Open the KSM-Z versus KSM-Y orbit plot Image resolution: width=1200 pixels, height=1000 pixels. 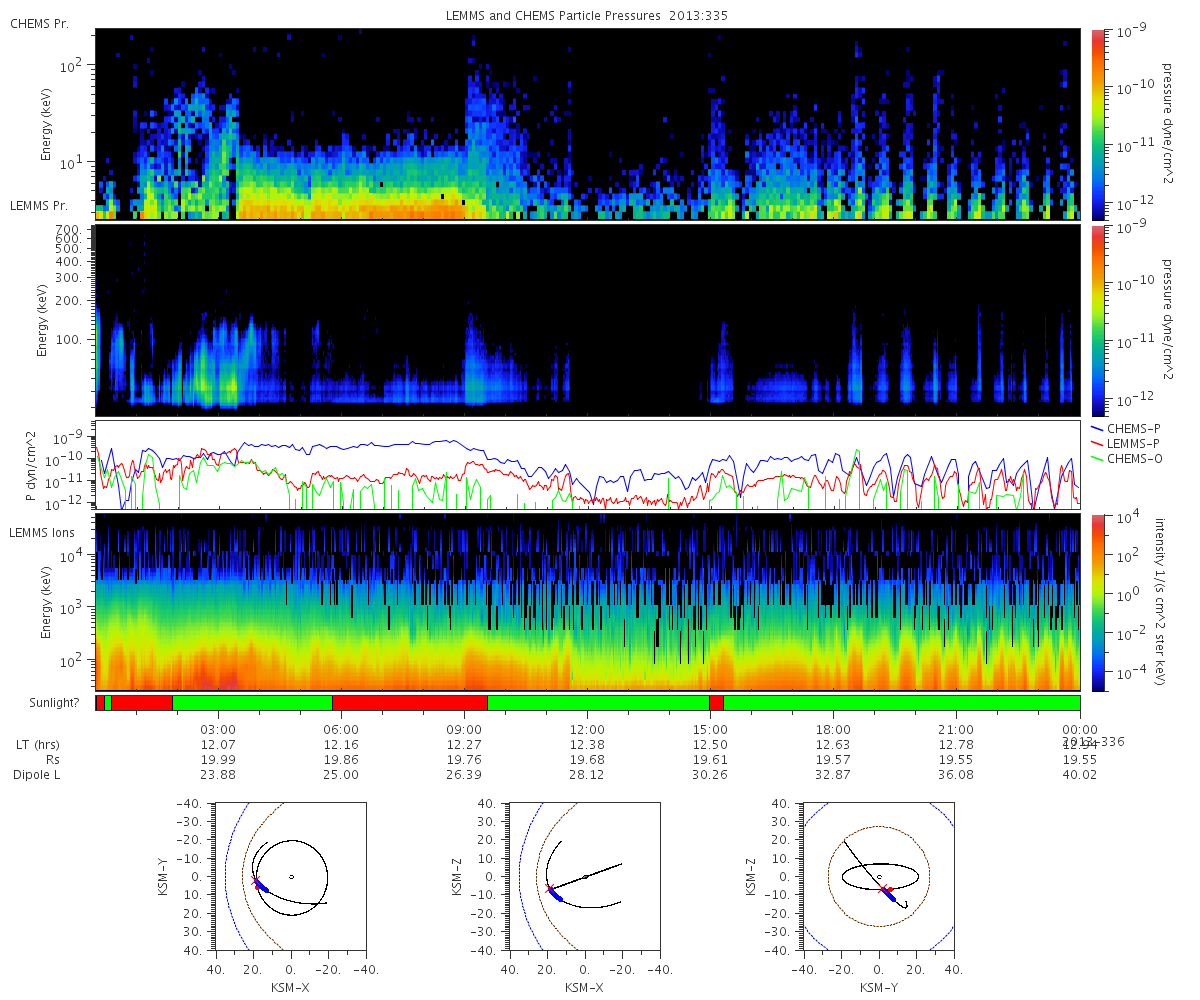coord(878,876)
